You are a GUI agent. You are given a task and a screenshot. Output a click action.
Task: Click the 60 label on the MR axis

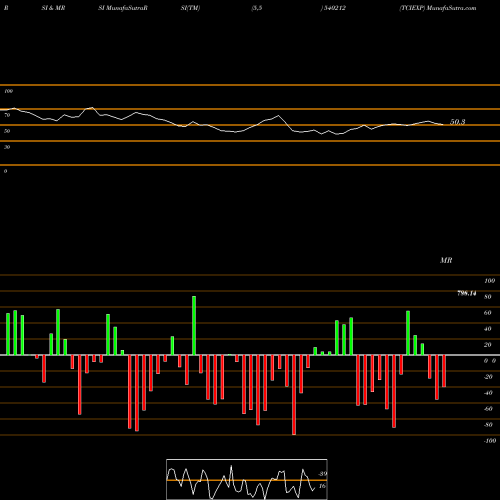[x=488, y=313]
